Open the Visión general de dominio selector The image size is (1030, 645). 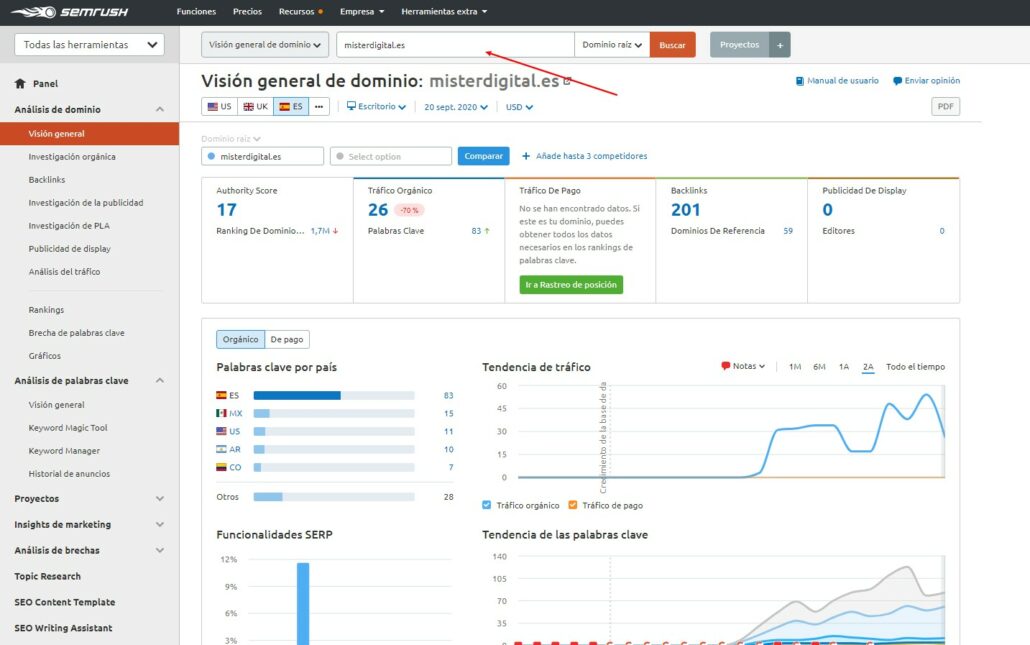click(264, 44)
